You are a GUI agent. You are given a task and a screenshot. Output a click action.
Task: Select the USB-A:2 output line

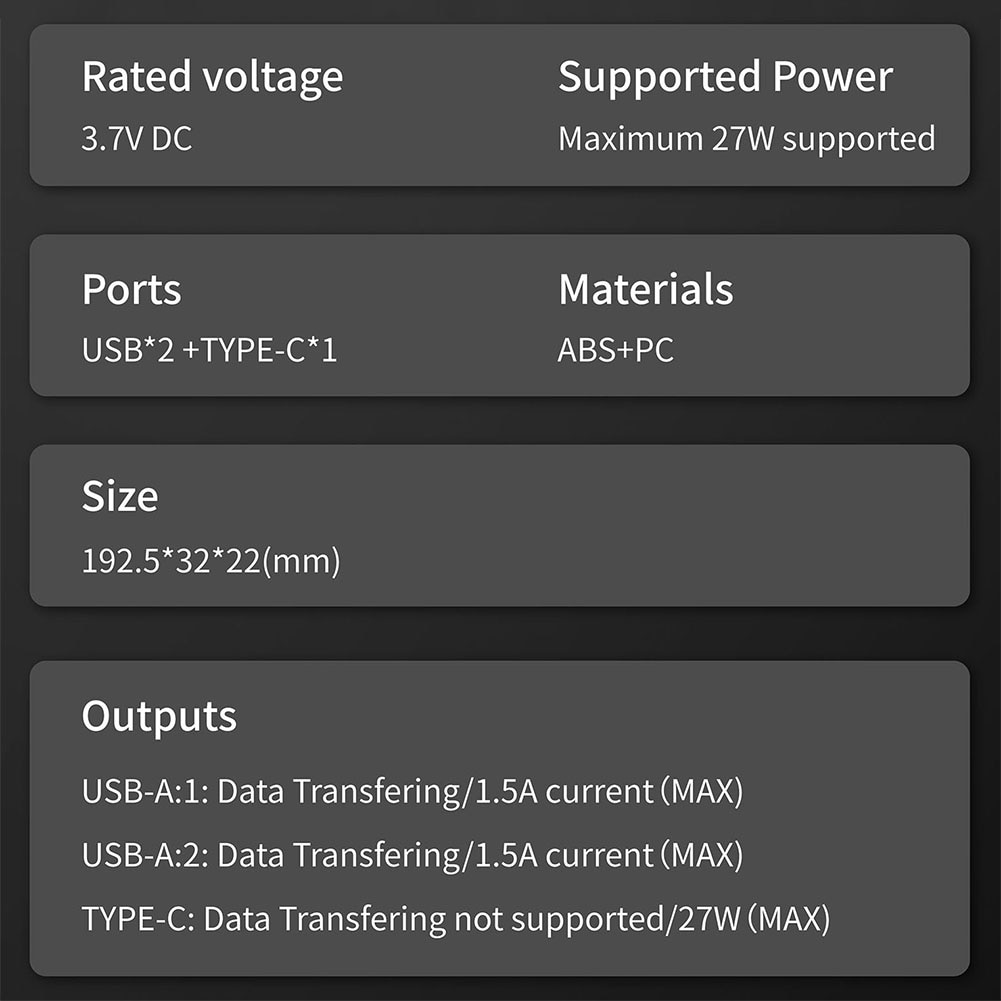412,855
